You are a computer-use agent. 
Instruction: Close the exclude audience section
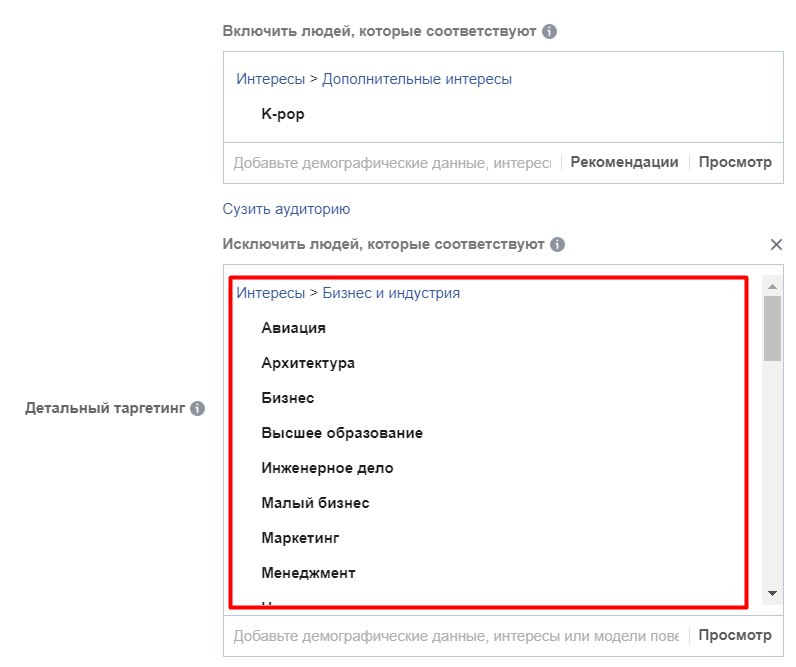[776, 244]
